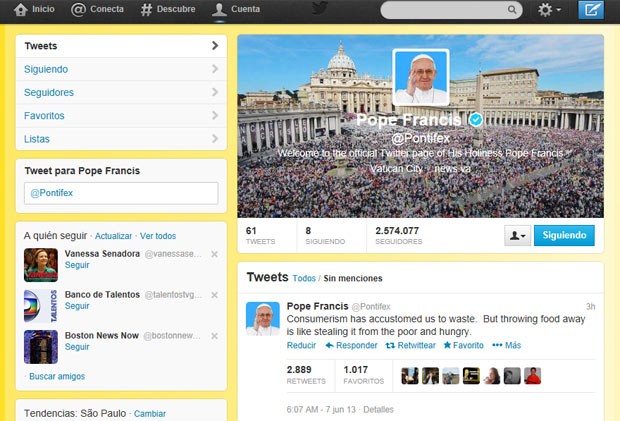Open the Cuenta profile tab
620x421 pixels.
tap(236, 10)
